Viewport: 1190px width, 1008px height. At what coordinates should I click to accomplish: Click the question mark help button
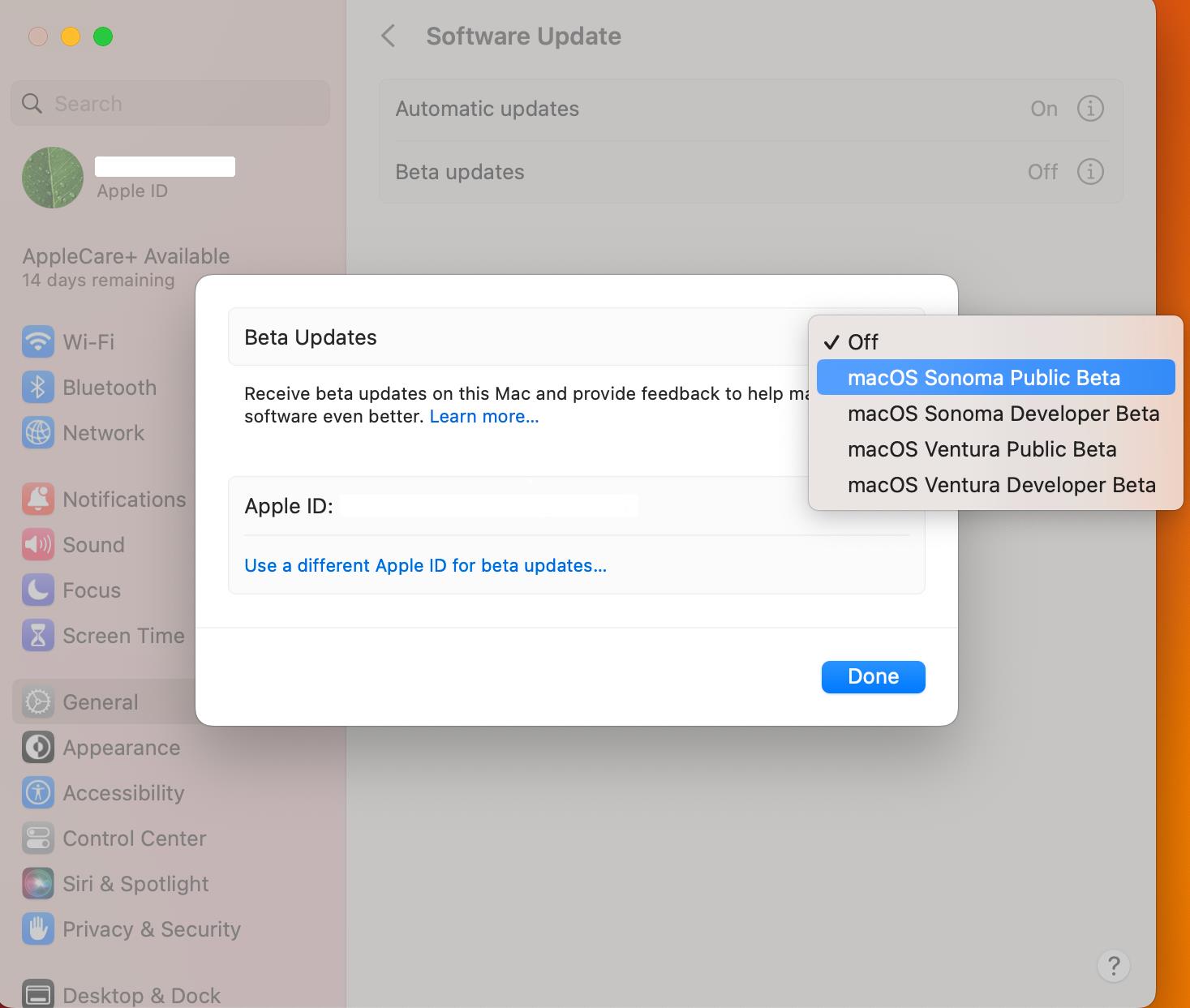(1113, 965)
